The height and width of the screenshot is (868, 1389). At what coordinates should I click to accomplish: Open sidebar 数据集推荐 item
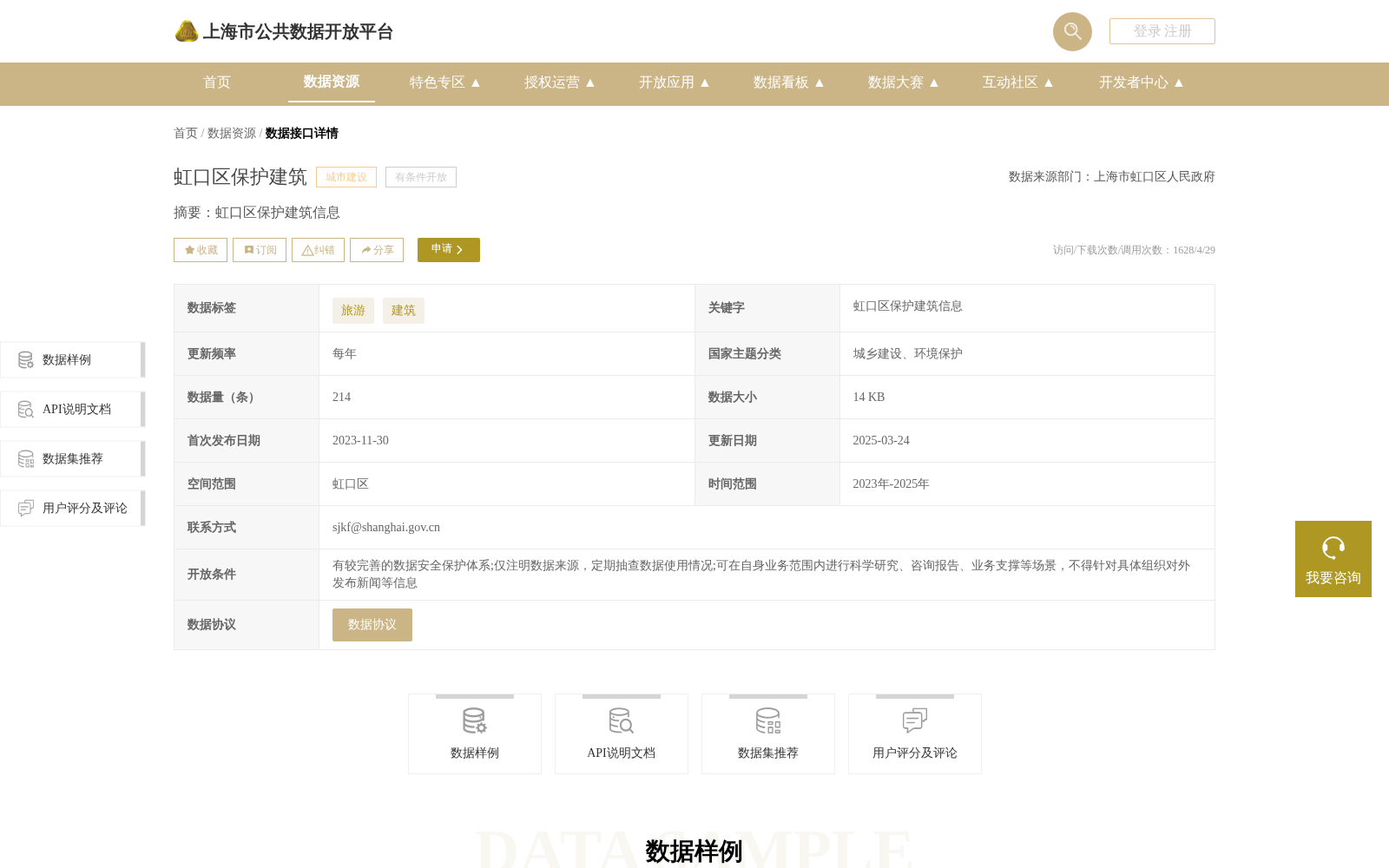click(x=72, y=458)
